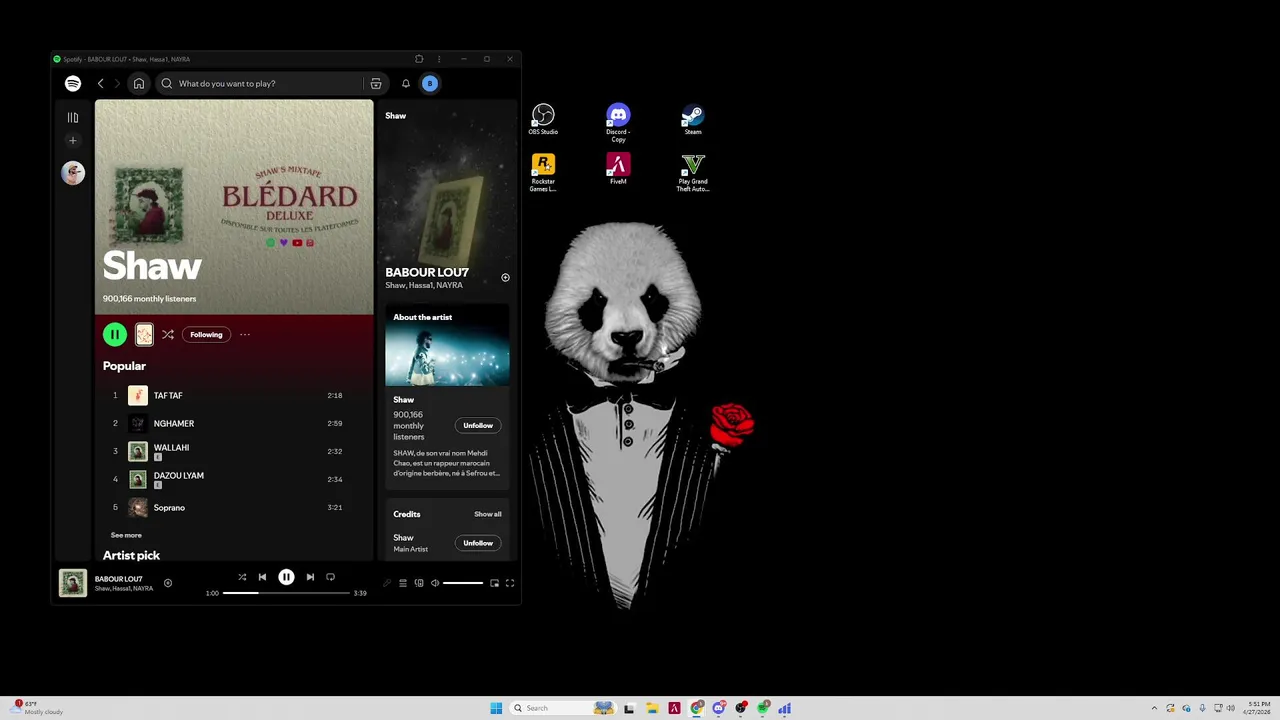Open the artist avatar in library sidebar

[73, 173]
